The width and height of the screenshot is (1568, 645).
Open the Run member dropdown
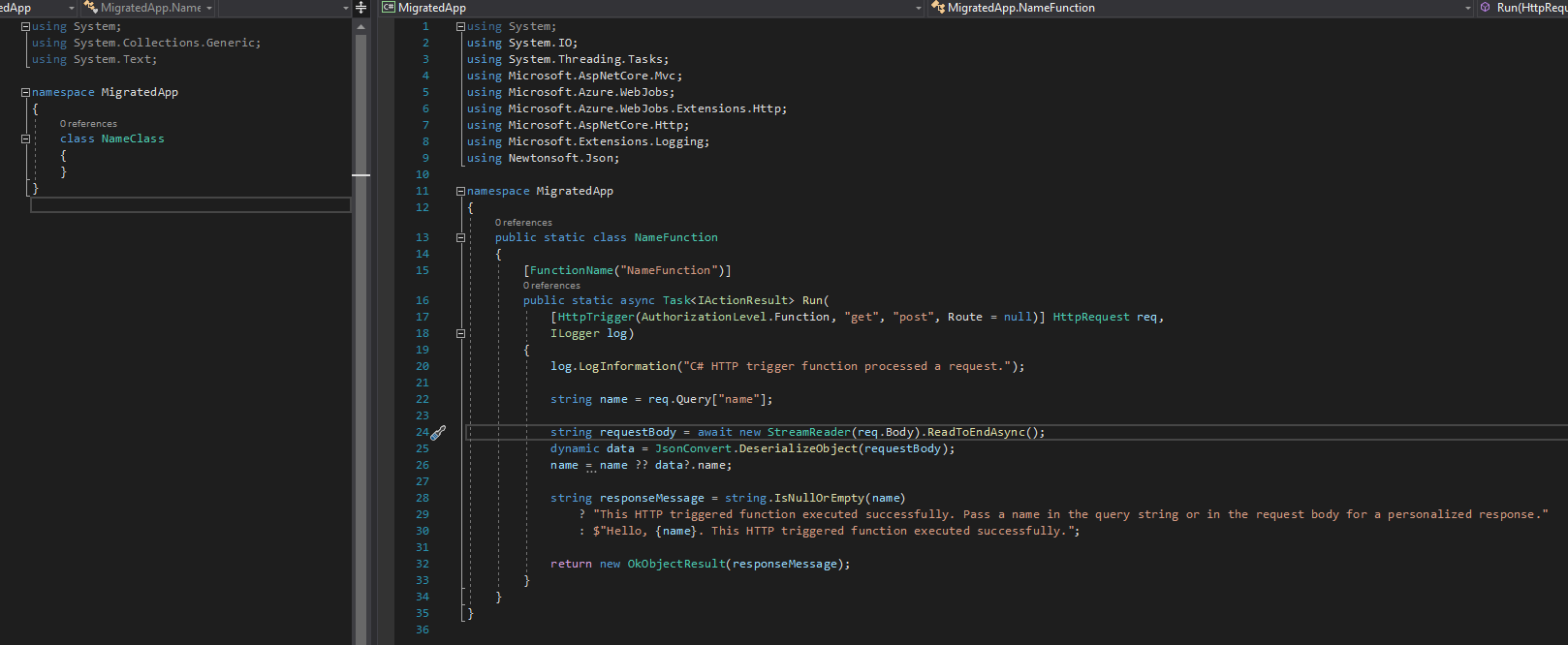pos(1531,8)
